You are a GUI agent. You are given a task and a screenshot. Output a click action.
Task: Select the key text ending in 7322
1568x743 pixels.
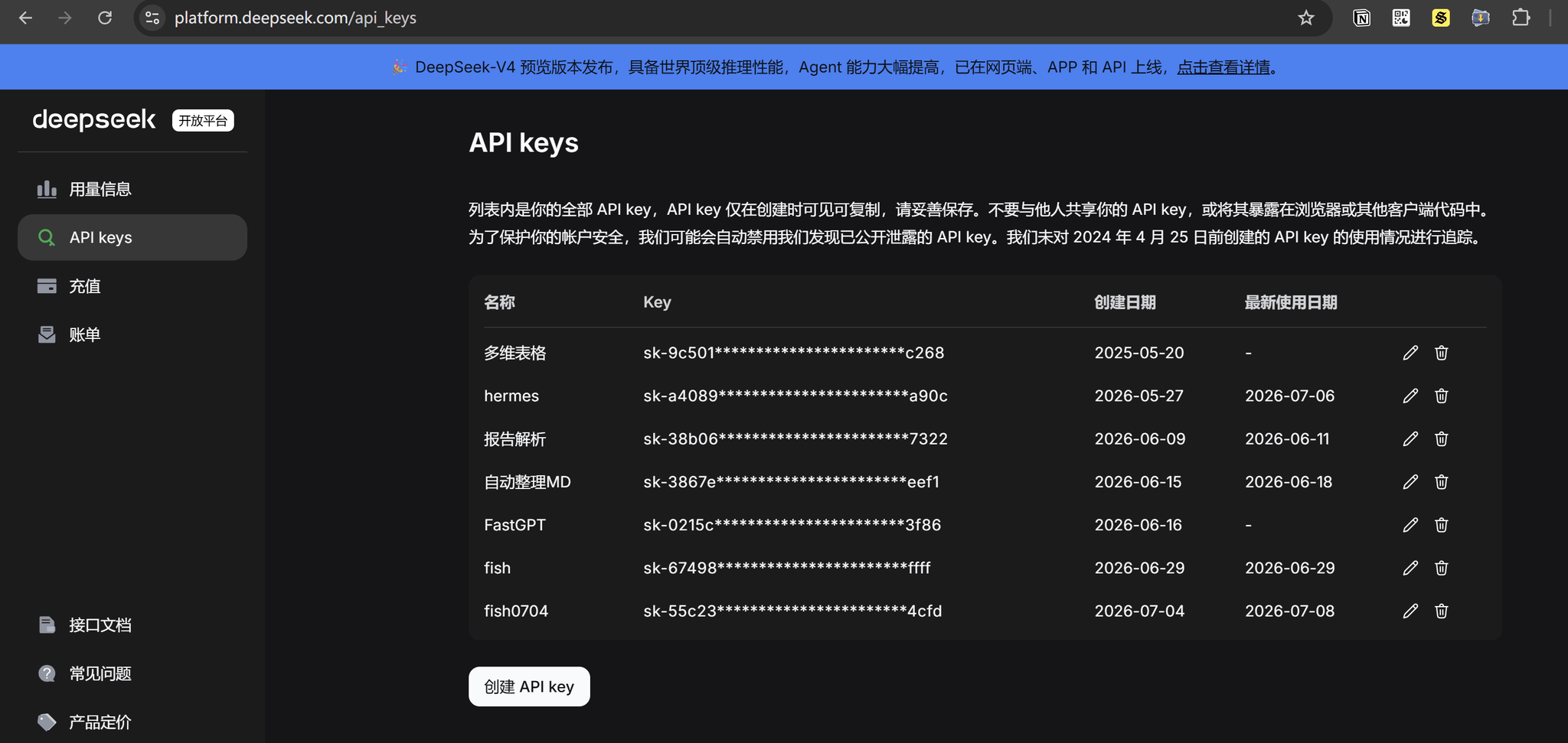[x=795, y=438]
